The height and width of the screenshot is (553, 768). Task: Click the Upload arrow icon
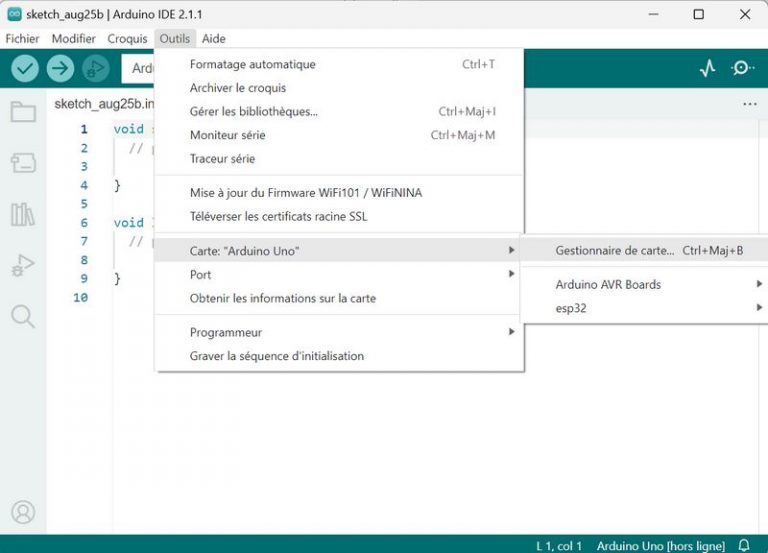point(60,68)
